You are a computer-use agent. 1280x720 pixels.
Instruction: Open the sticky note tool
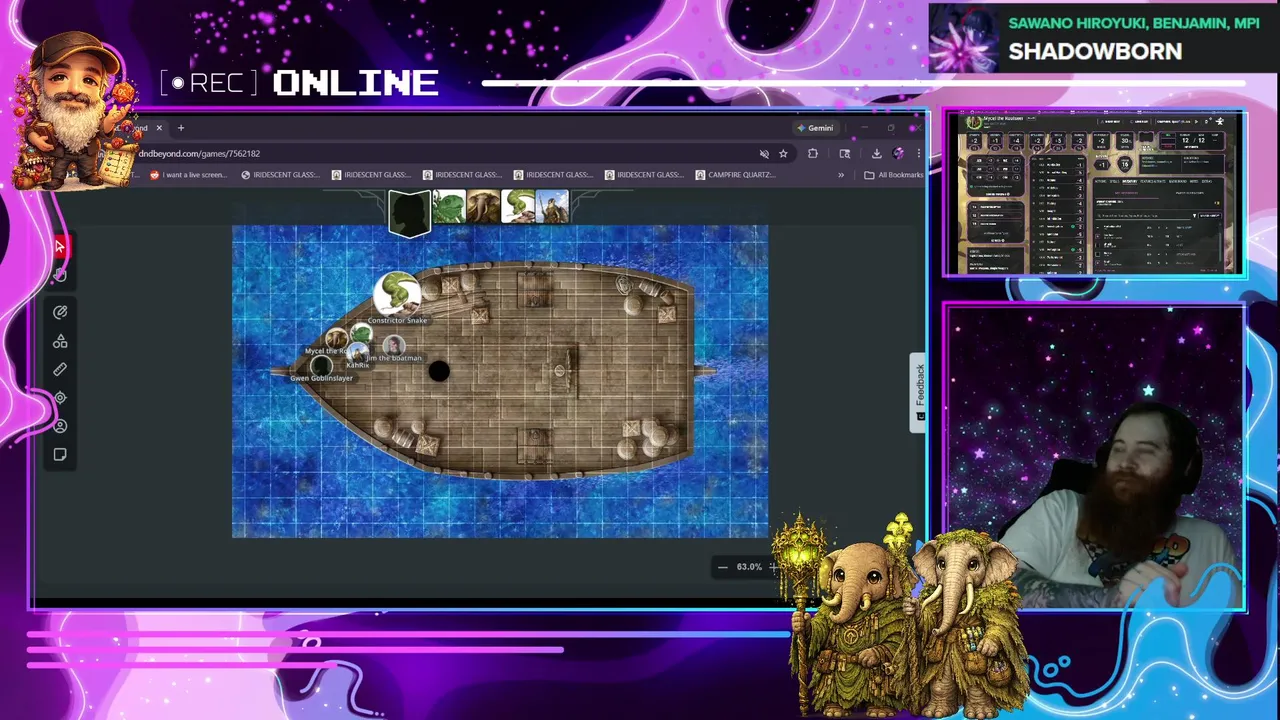tap(60, 455)
